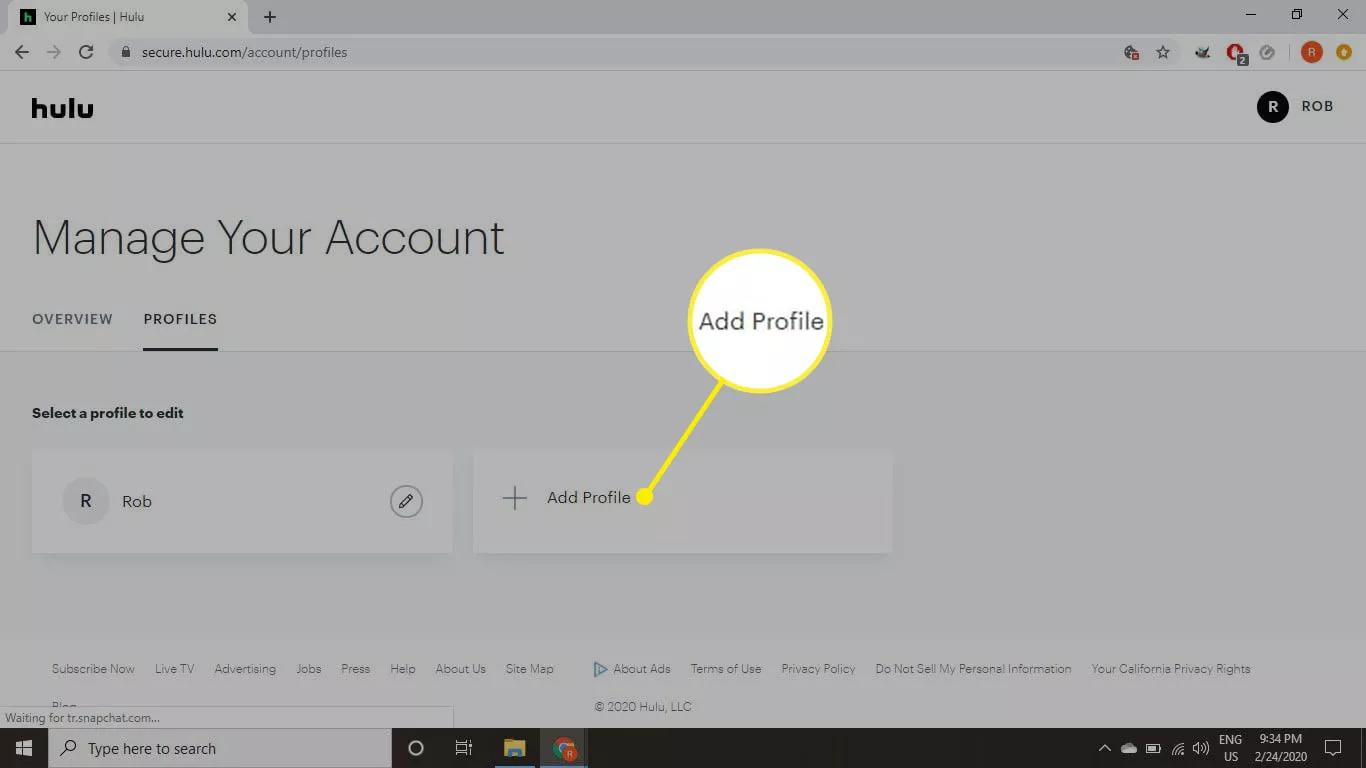Open the Wi-Fi network tray icon
Screen dimensions: 1366x768
pos(1178,748)
